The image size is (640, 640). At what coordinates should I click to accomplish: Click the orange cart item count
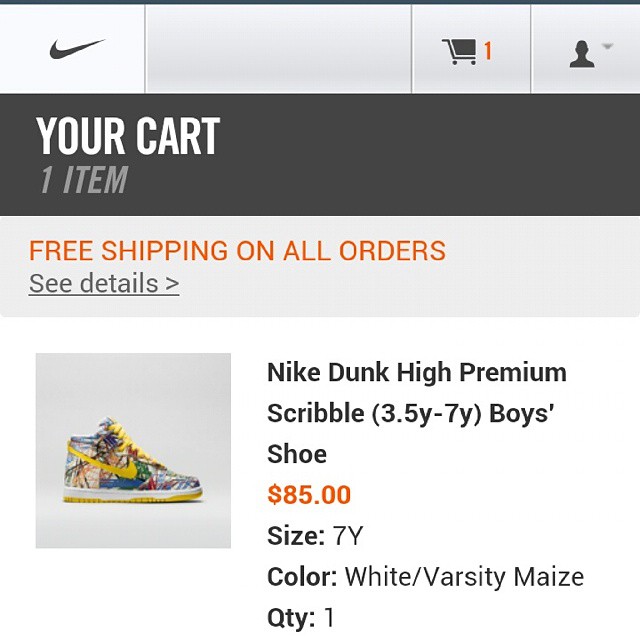(x=488, y=51)
